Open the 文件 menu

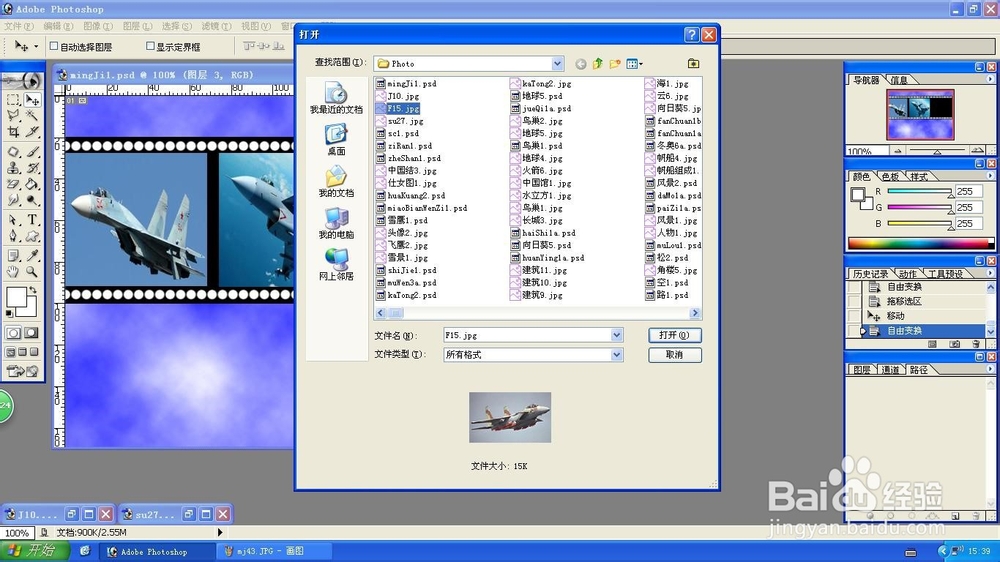pos(18,26)
